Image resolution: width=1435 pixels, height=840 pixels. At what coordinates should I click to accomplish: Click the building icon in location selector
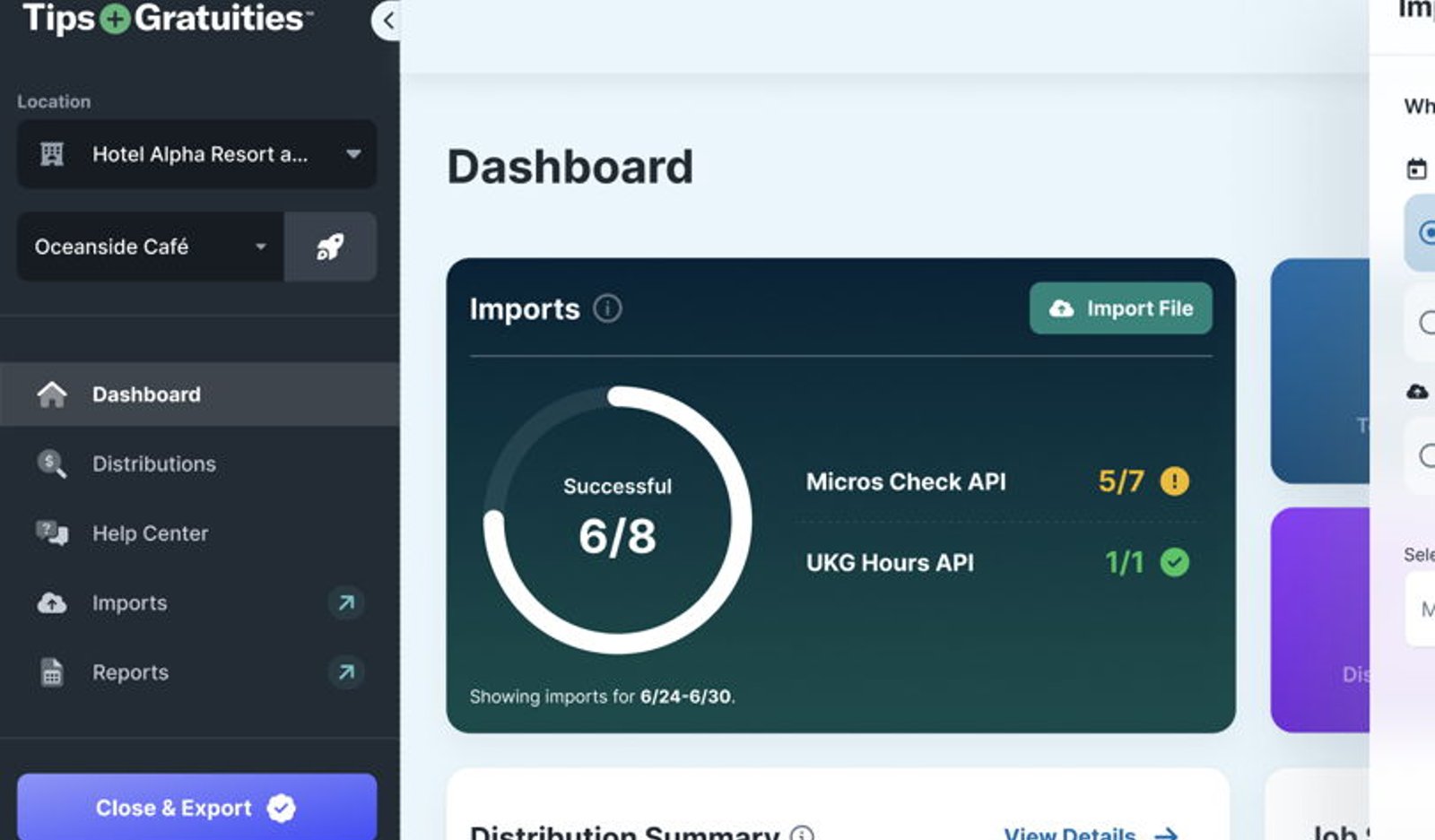52,154
